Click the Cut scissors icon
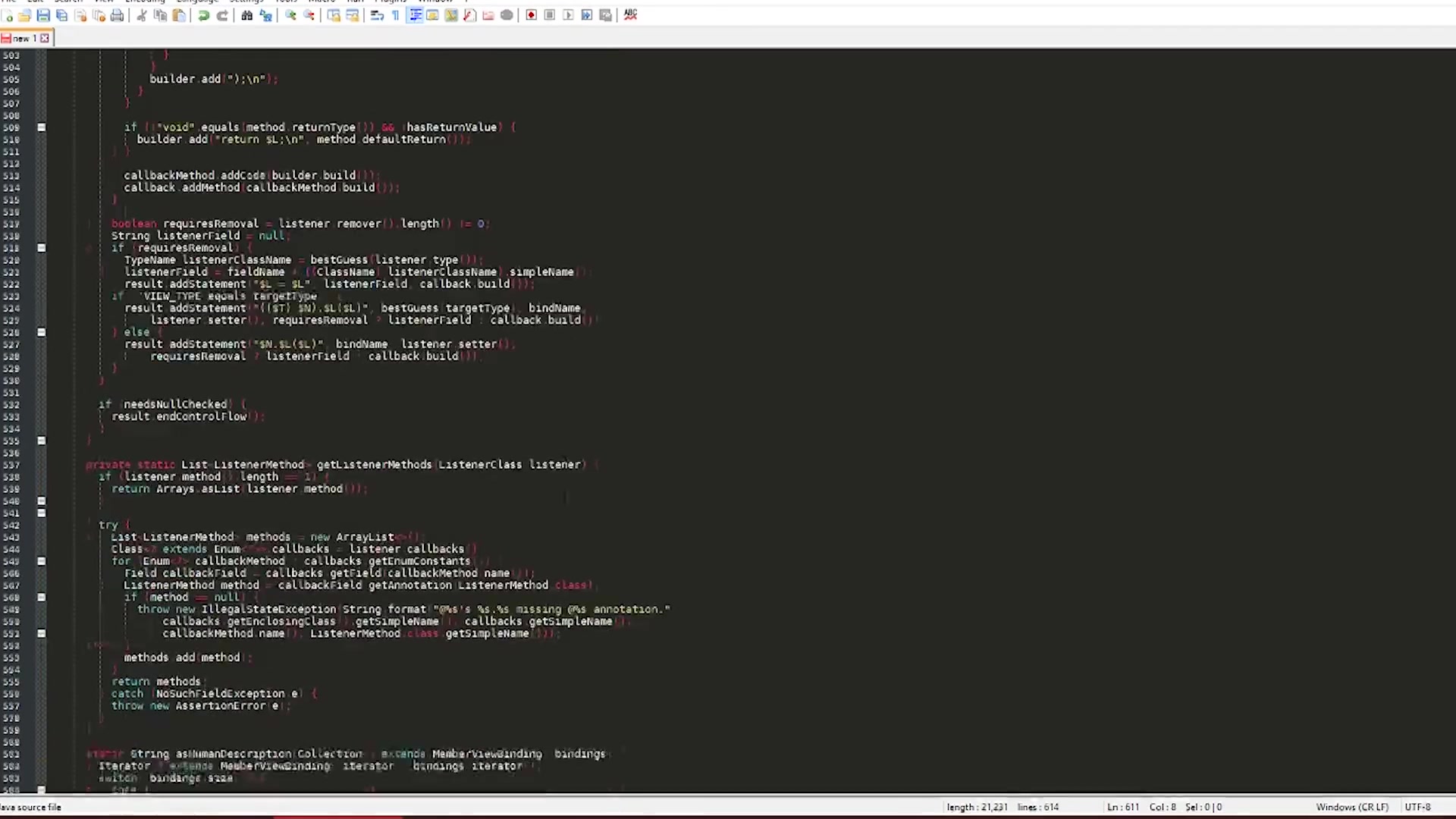 pos(142,15)
